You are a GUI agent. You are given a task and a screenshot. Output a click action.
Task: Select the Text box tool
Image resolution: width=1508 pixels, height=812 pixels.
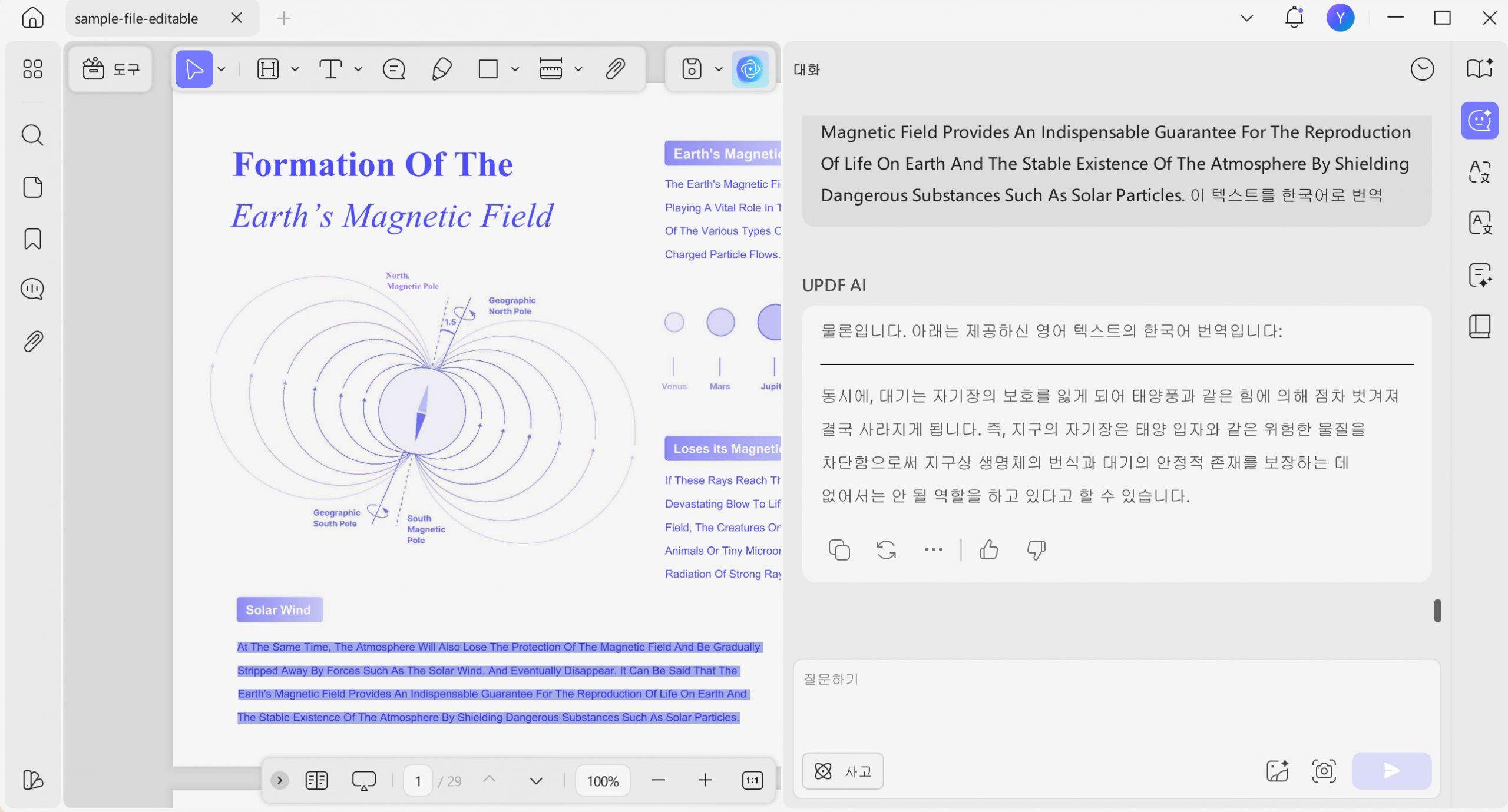click(x=330, y=69)
